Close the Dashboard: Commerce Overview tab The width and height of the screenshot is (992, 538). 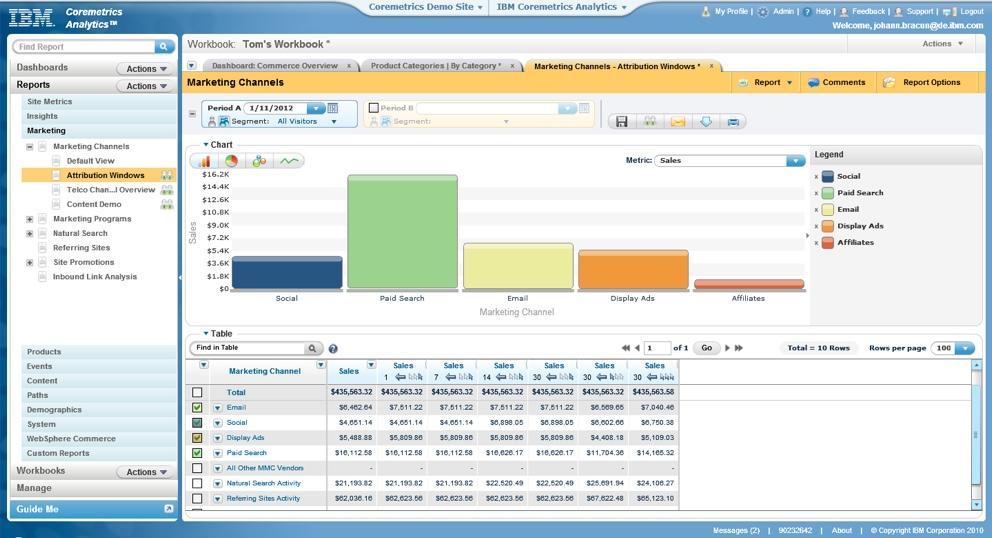point(349,66)
